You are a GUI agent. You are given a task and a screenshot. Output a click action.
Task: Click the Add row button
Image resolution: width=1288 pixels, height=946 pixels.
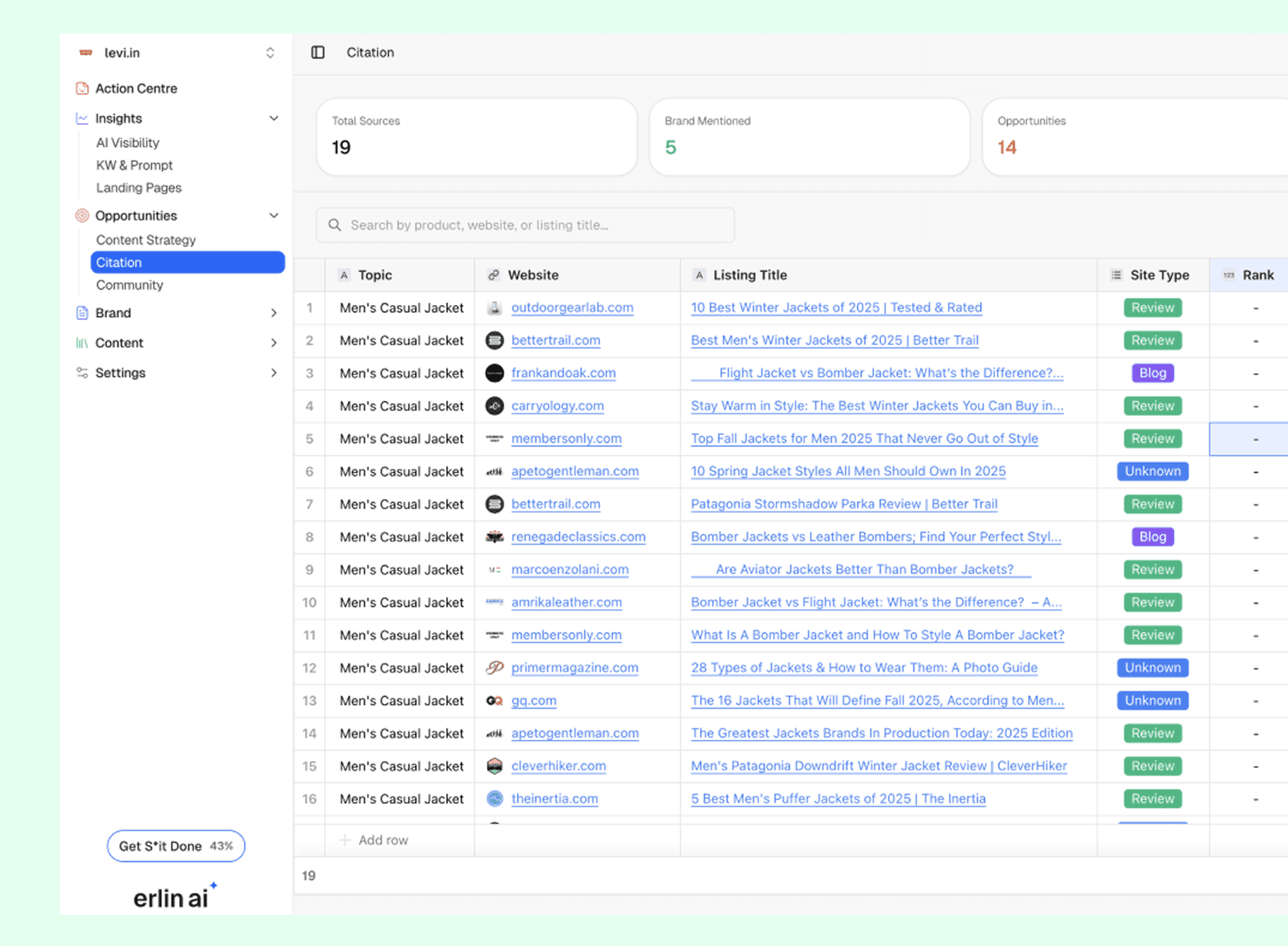click(373, 841)
